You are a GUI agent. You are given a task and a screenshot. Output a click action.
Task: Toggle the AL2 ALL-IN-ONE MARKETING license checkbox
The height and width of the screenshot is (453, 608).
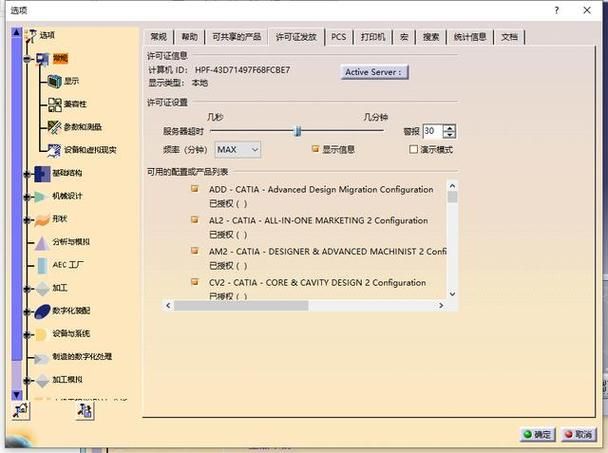pyautogui.click(x=195, y=220)
